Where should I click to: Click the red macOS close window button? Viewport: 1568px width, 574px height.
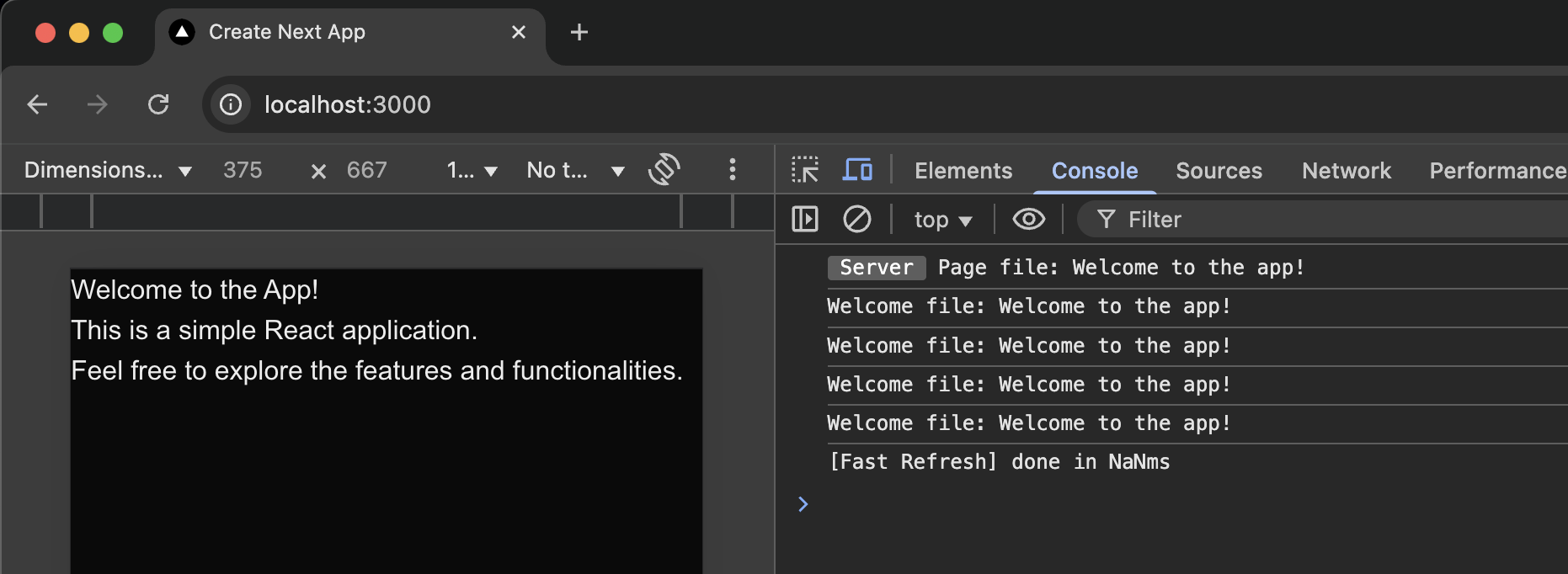point(45,33)
